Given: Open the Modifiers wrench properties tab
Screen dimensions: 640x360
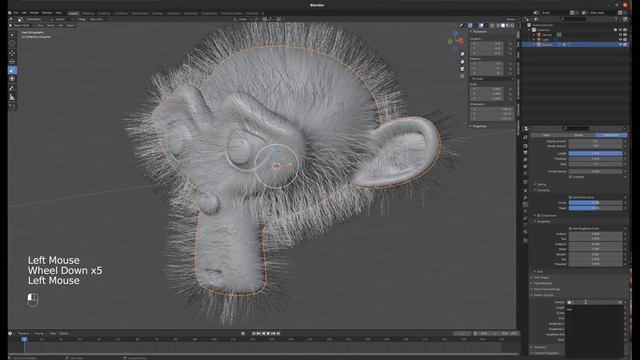Looking at the screenshot, I should point(526,198).
